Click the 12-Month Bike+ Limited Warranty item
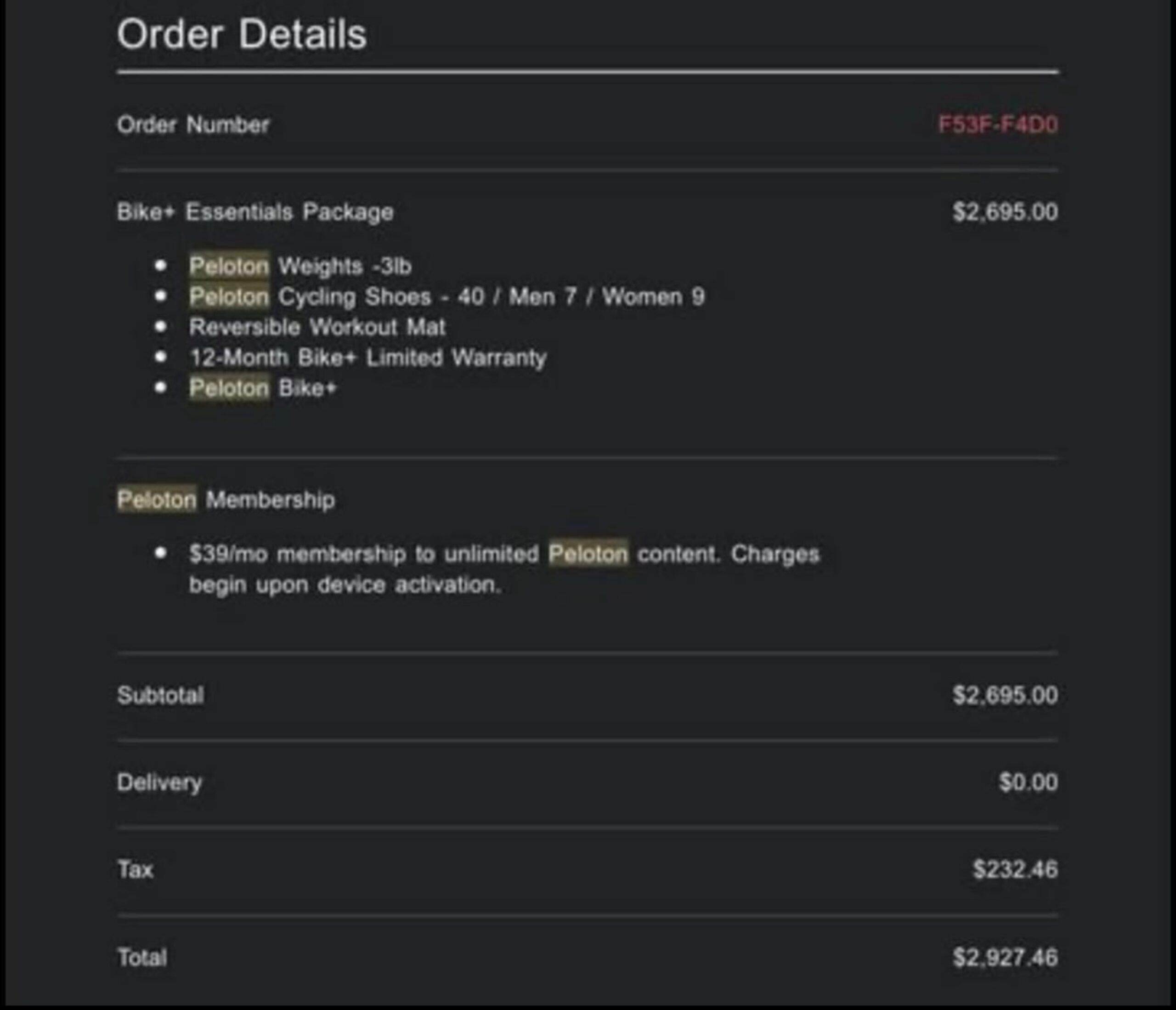This screenshot has height=1010, width=1176. pos(367,357)
